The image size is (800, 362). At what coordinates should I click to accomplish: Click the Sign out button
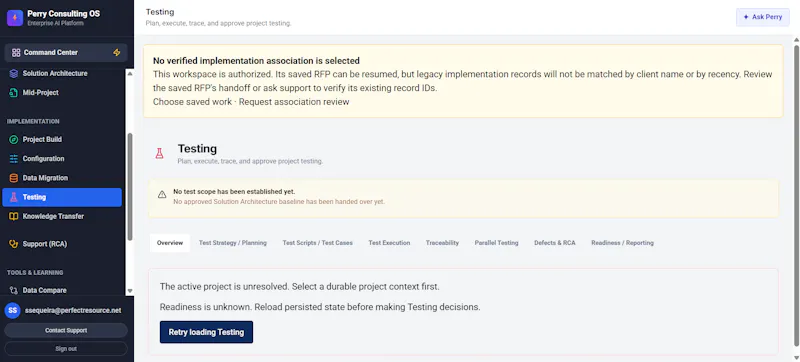tap(66, 349)
